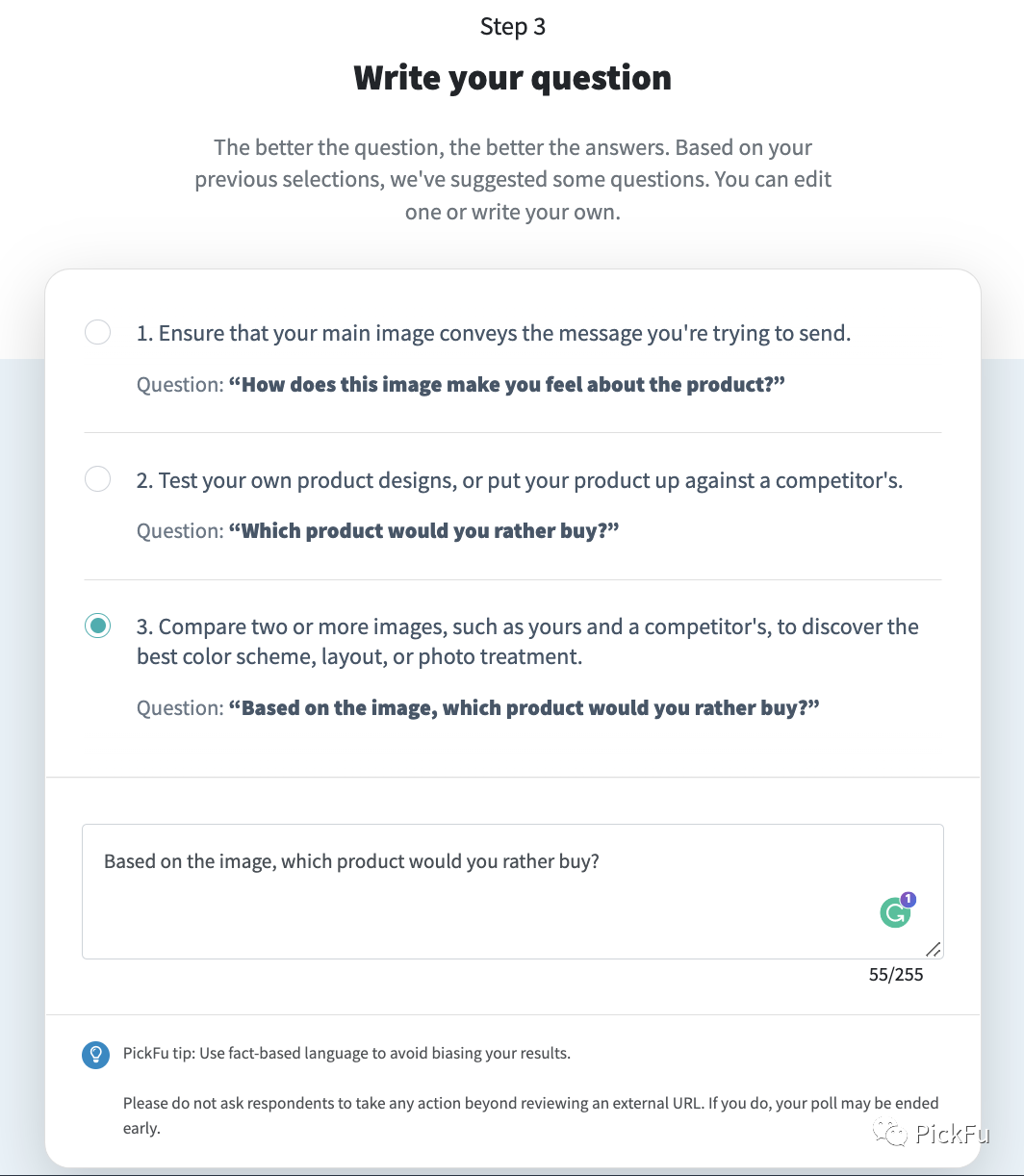
Task: Select the first suggested question radio button
Action: [97, 333]
